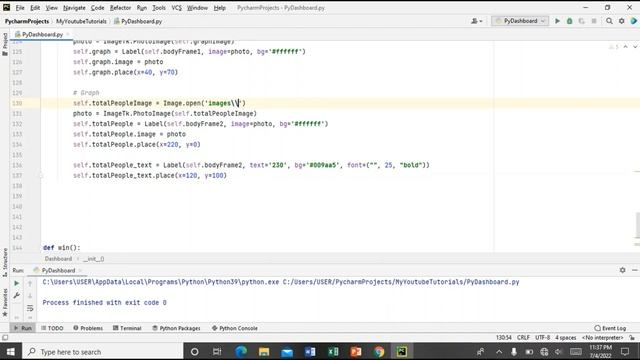Screen dimensions: 640x360
Task: Click the Run with Coverage icon
Action: [581, 21]
